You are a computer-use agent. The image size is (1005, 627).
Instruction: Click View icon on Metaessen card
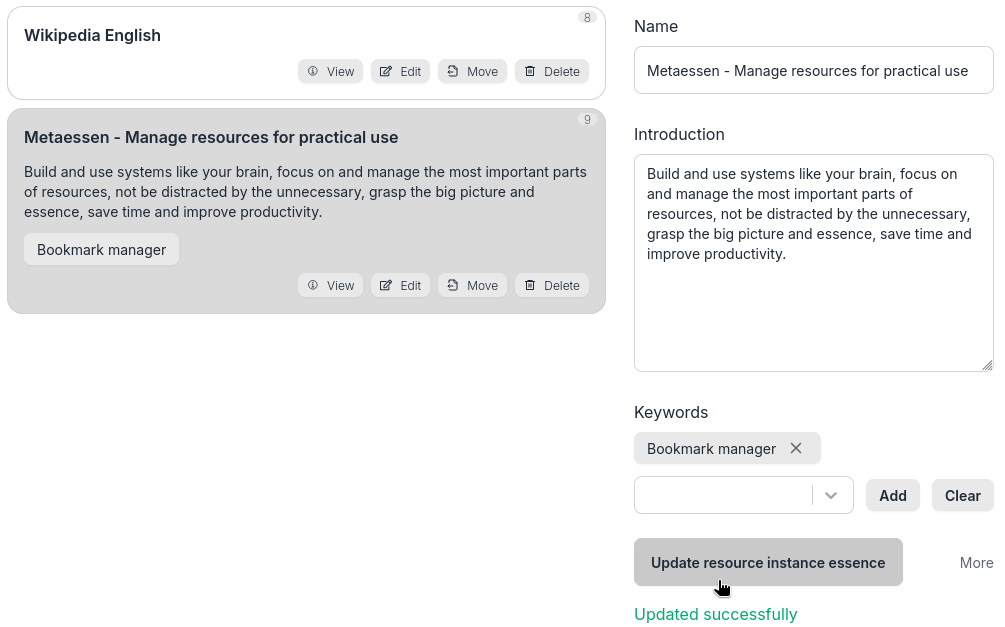tap(313, 286)
